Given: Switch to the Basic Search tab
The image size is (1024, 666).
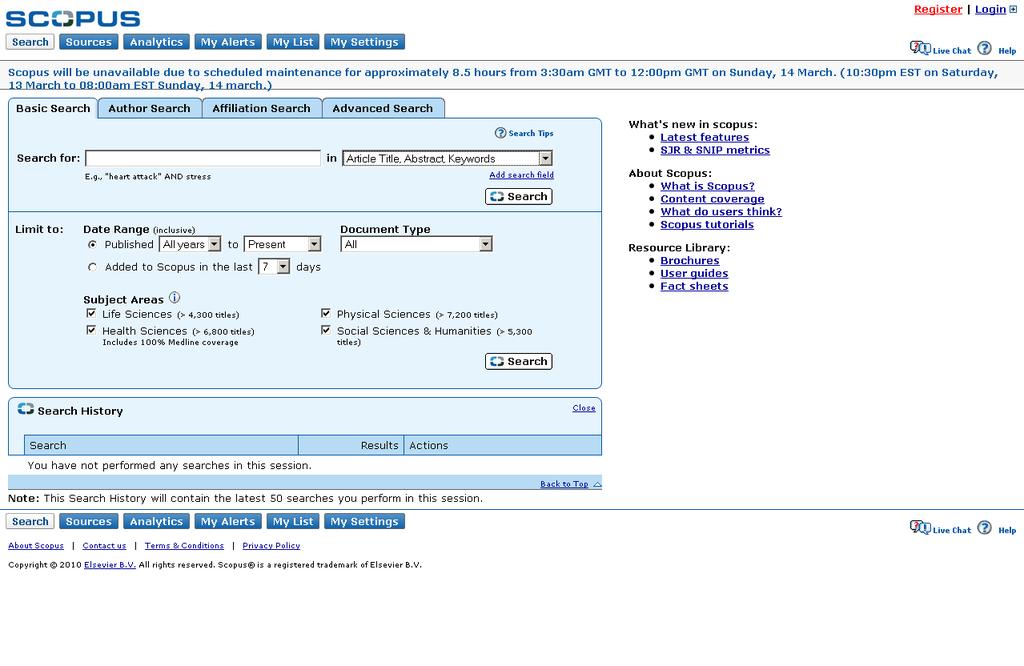Looking at the screenshot, I should 53,108.
